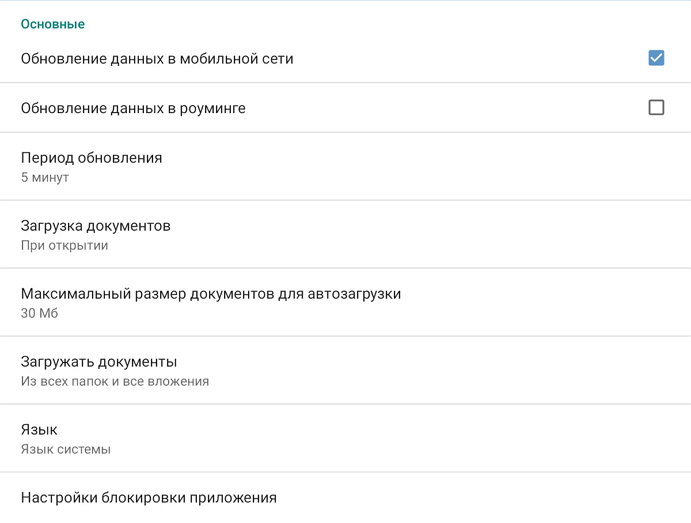
Task: Click the '5 минут' update period value
Action: pos(45,178)
